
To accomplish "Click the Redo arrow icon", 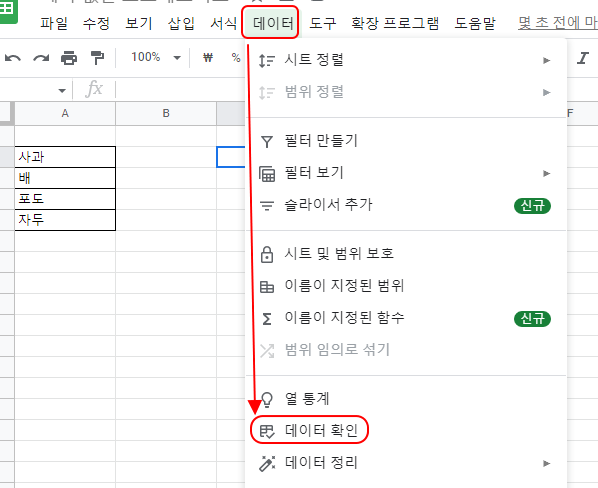I will (41, 58).
